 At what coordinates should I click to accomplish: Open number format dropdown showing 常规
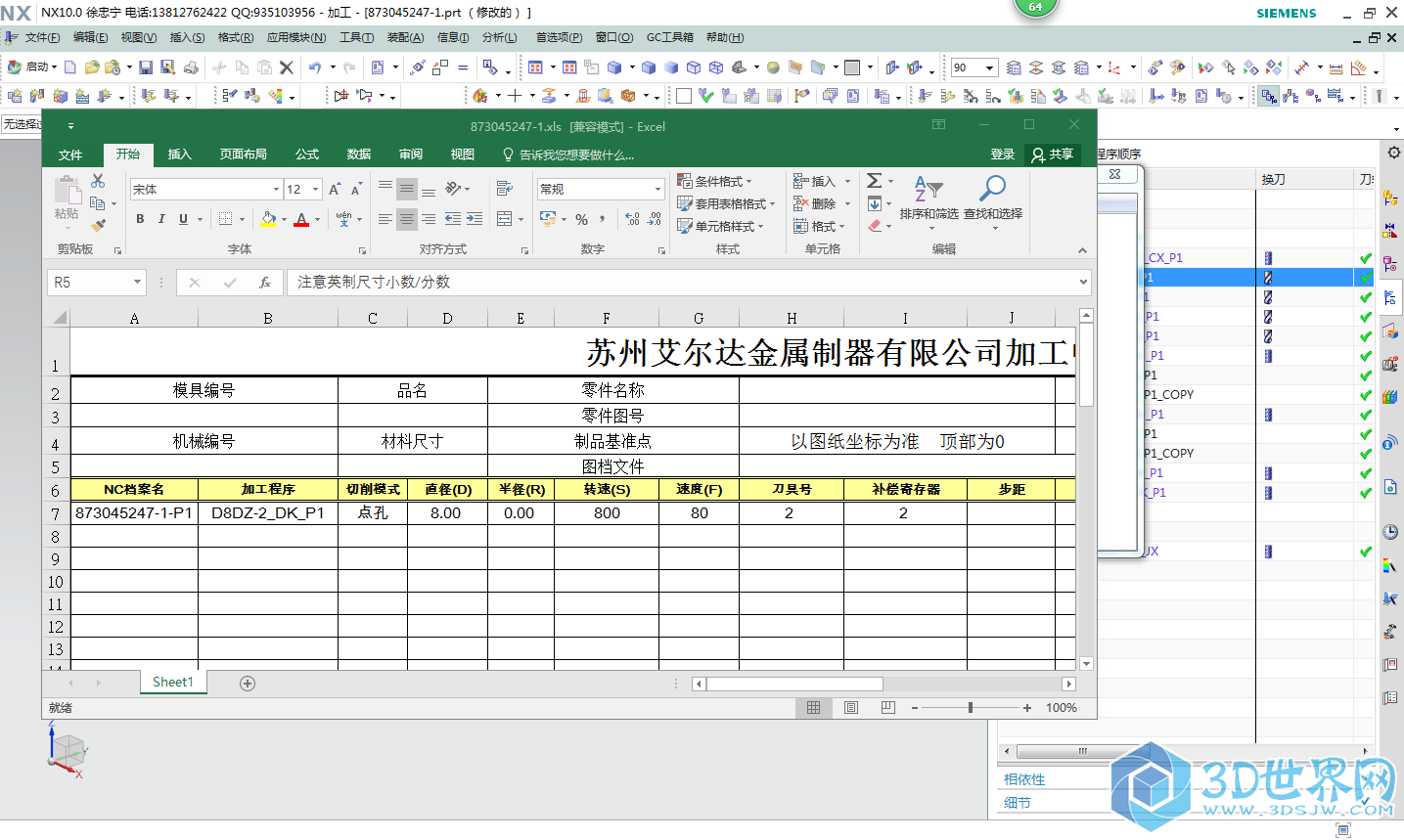[x=657, y=189]
